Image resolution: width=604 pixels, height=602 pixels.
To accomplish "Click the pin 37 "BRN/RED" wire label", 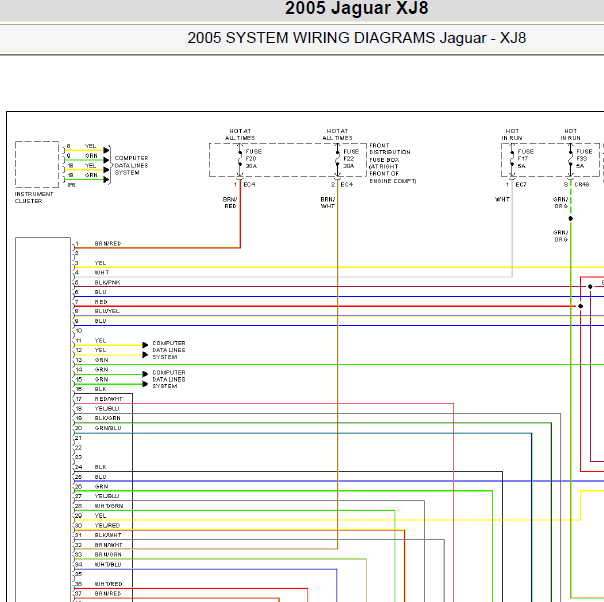I will pyautogui.click(x=108, y=594).
